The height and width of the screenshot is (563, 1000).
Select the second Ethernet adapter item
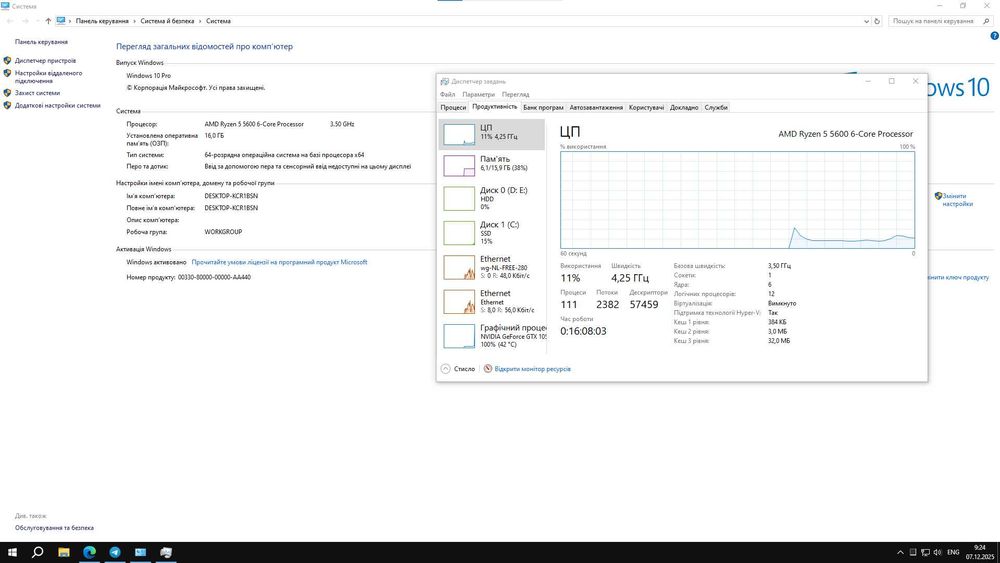click(492, 302)
